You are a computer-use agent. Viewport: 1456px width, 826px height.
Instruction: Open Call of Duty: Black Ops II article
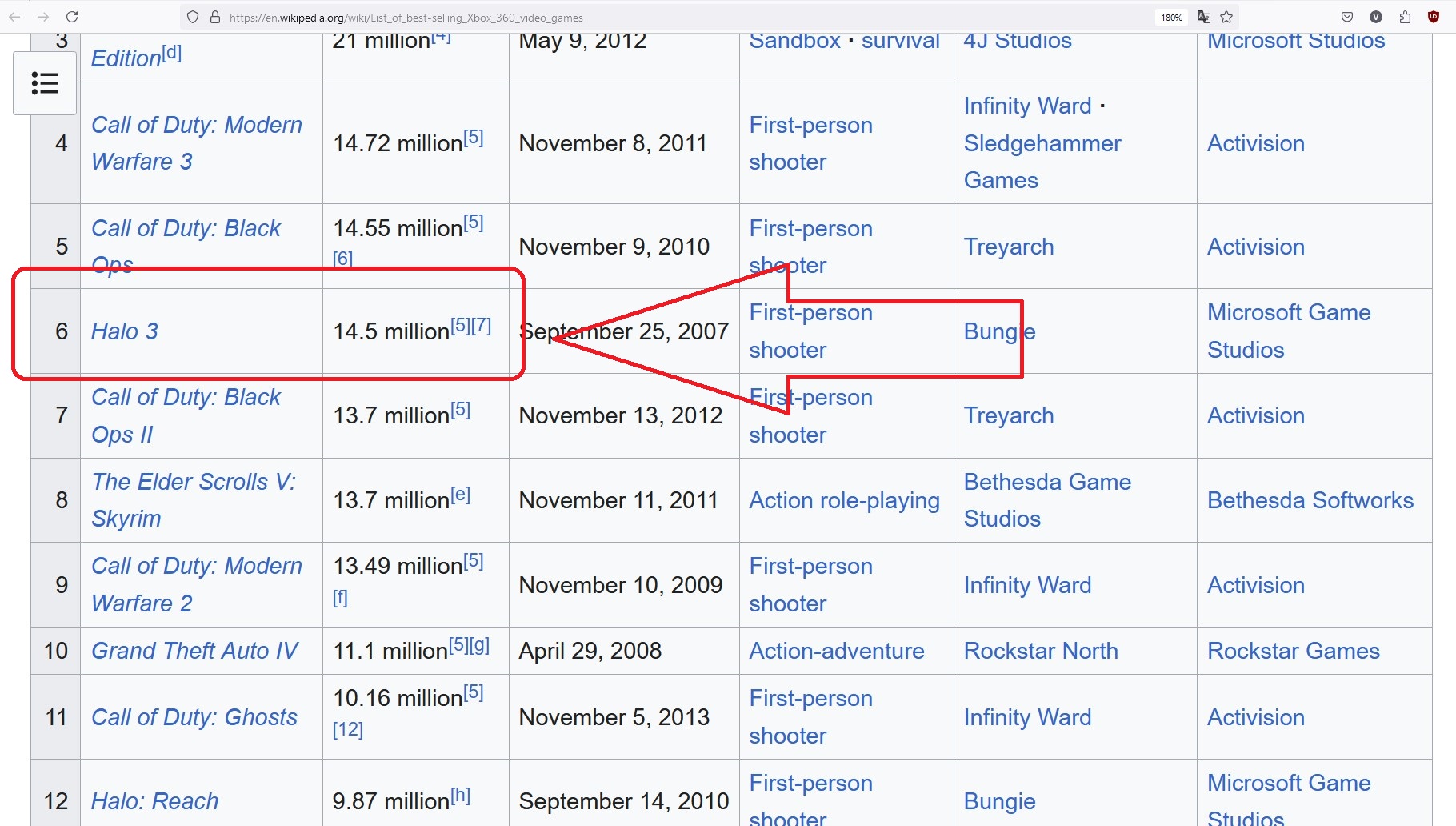pyautogui.click(x=186, y=415)
